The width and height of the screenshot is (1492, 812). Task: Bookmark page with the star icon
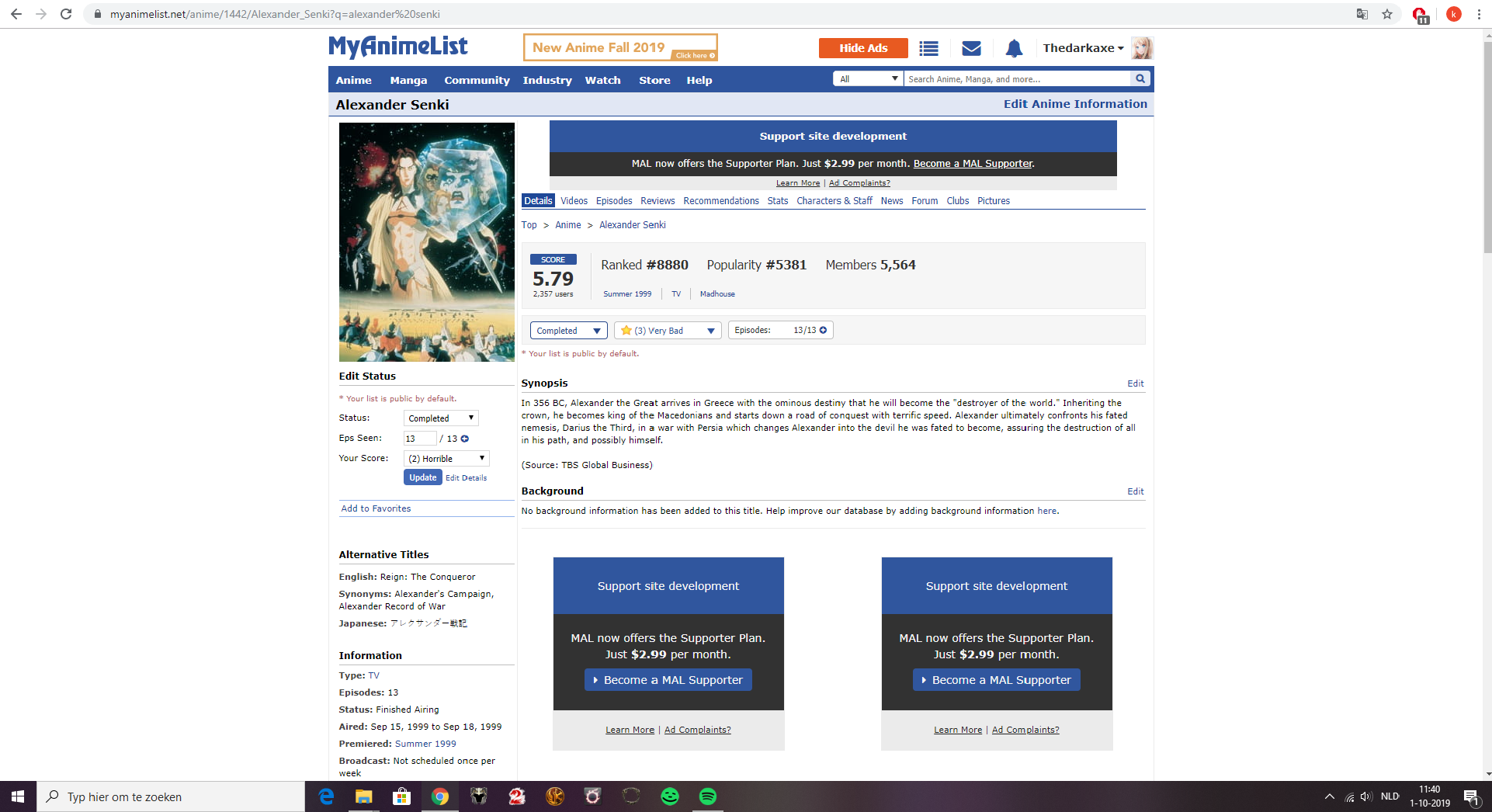tap(1387, 14)
